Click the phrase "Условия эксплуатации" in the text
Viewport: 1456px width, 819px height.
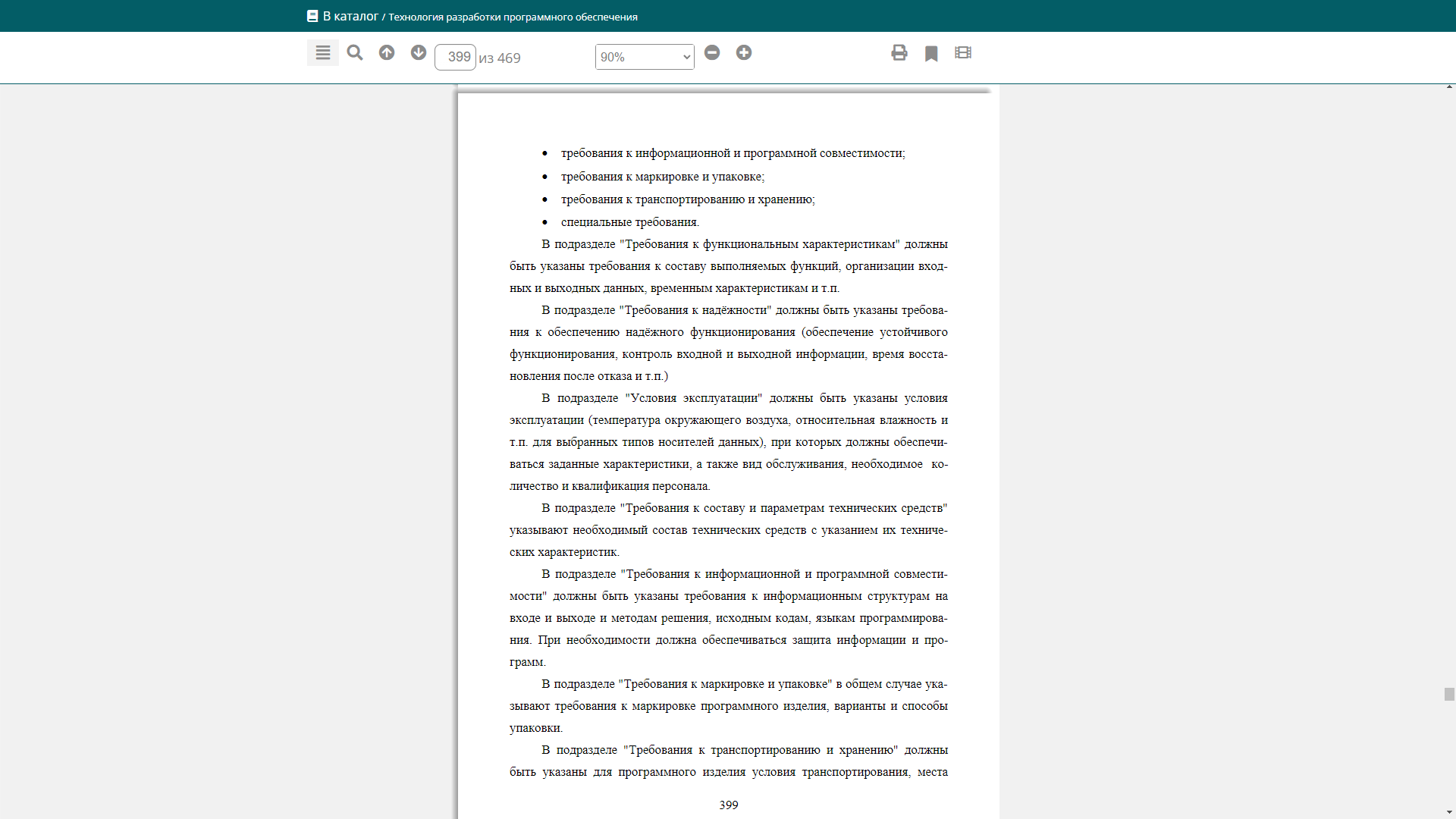tap(694, 397)
